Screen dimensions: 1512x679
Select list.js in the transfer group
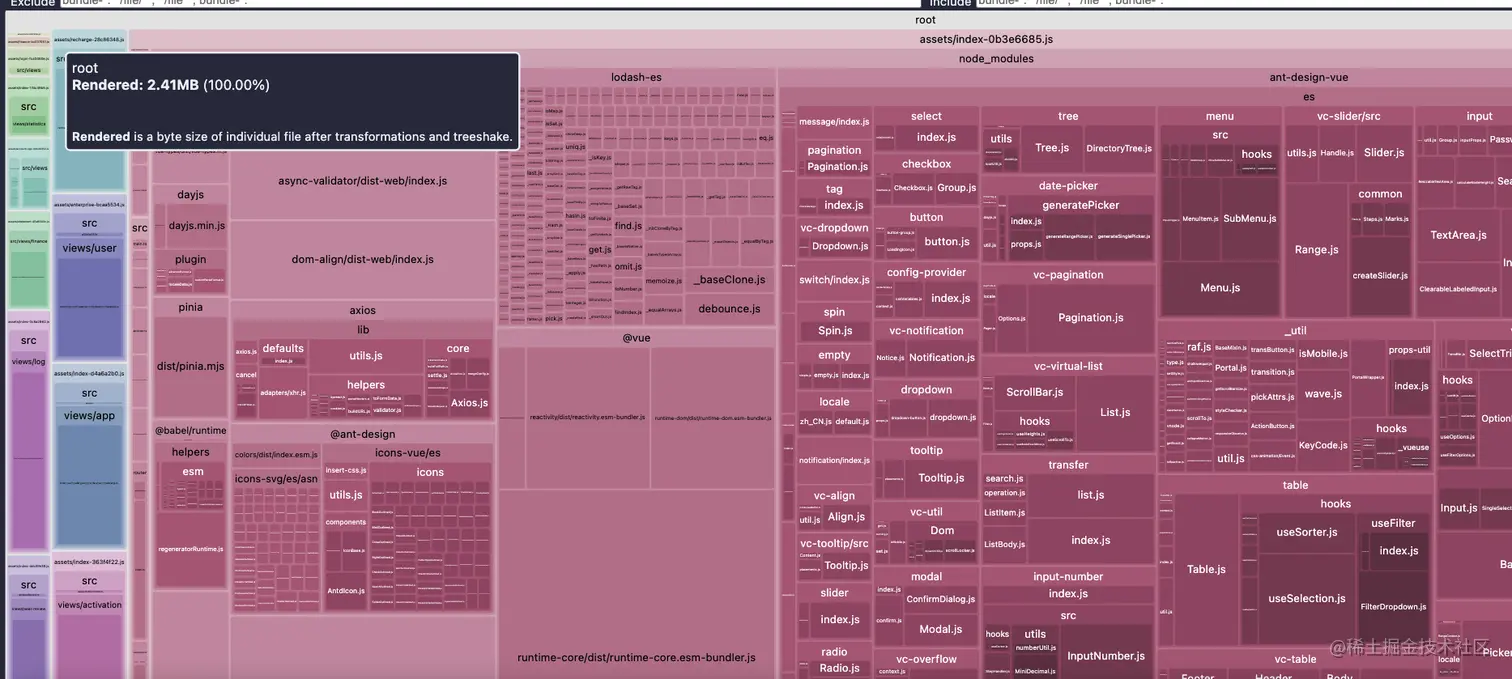tap(1091, 495)
